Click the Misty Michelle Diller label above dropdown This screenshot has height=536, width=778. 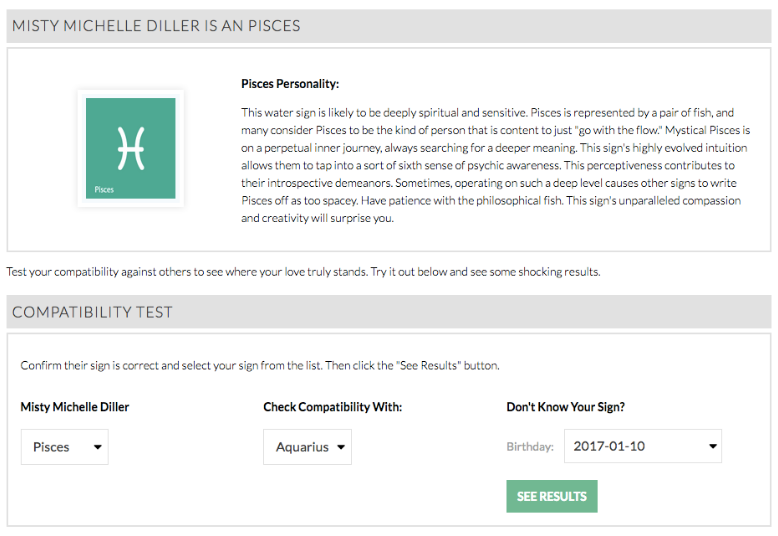pyautogui.click(x=75, y=407)
